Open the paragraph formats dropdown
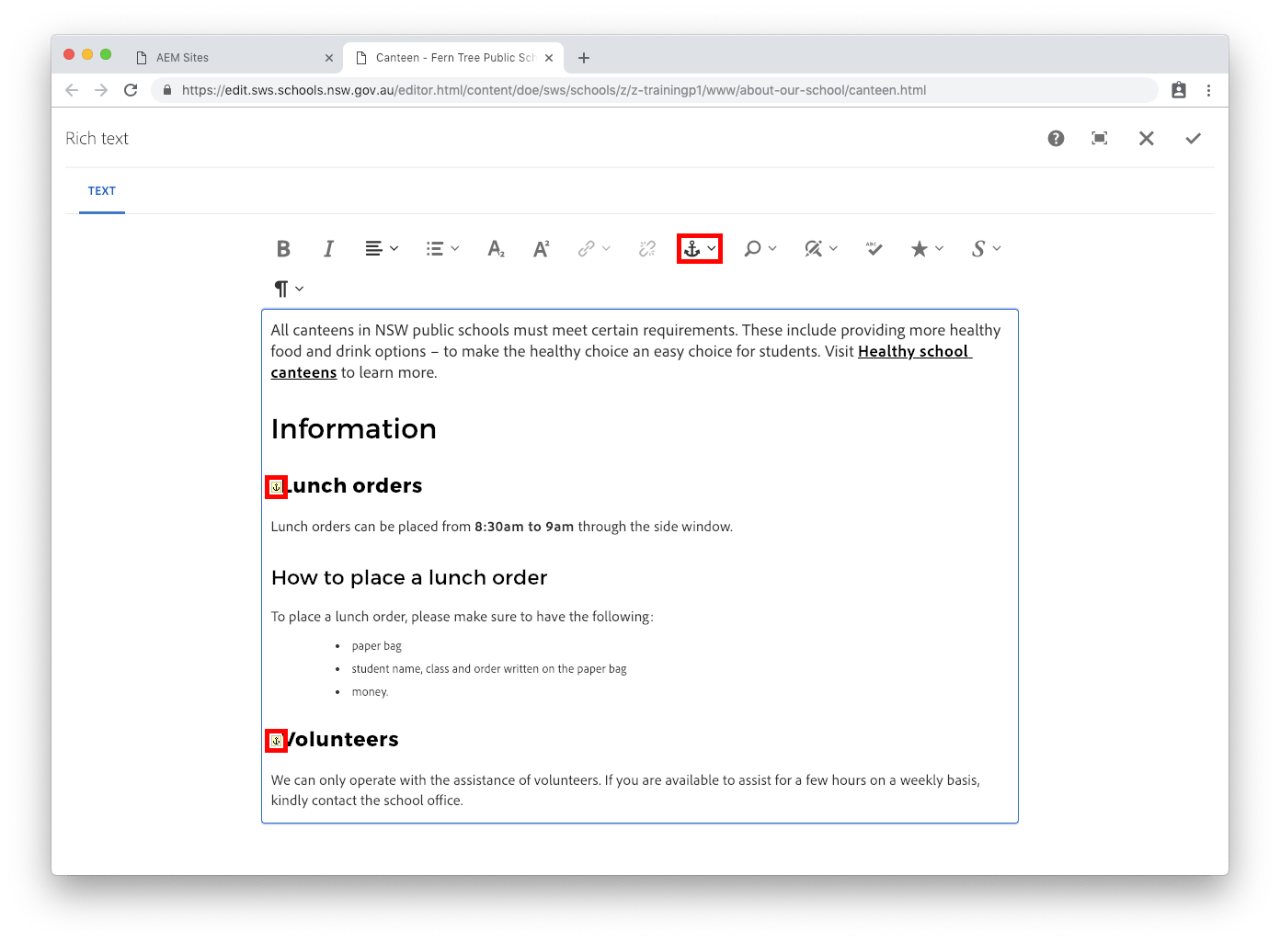Viewport: 1280px width, 943px height. (x=289, y=289)
